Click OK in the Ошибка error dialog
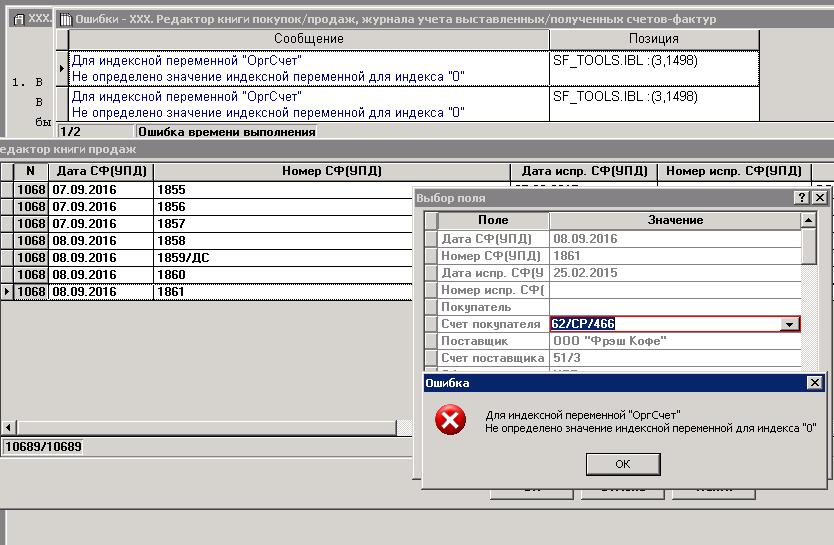834x545 pixels. coord(622,464)
